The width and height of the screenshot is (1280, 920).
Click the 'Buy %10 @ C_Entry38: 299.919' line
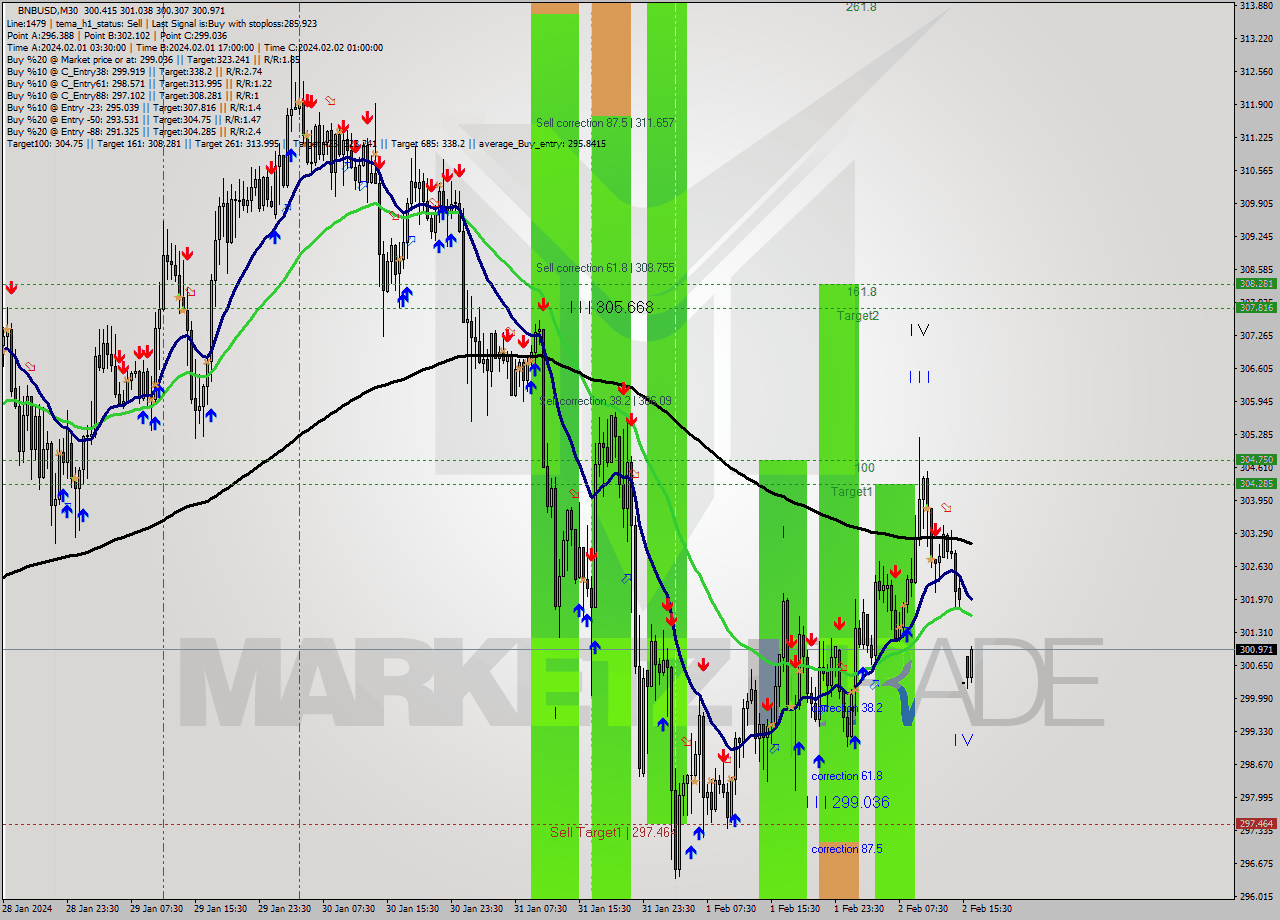click(134, 72)
